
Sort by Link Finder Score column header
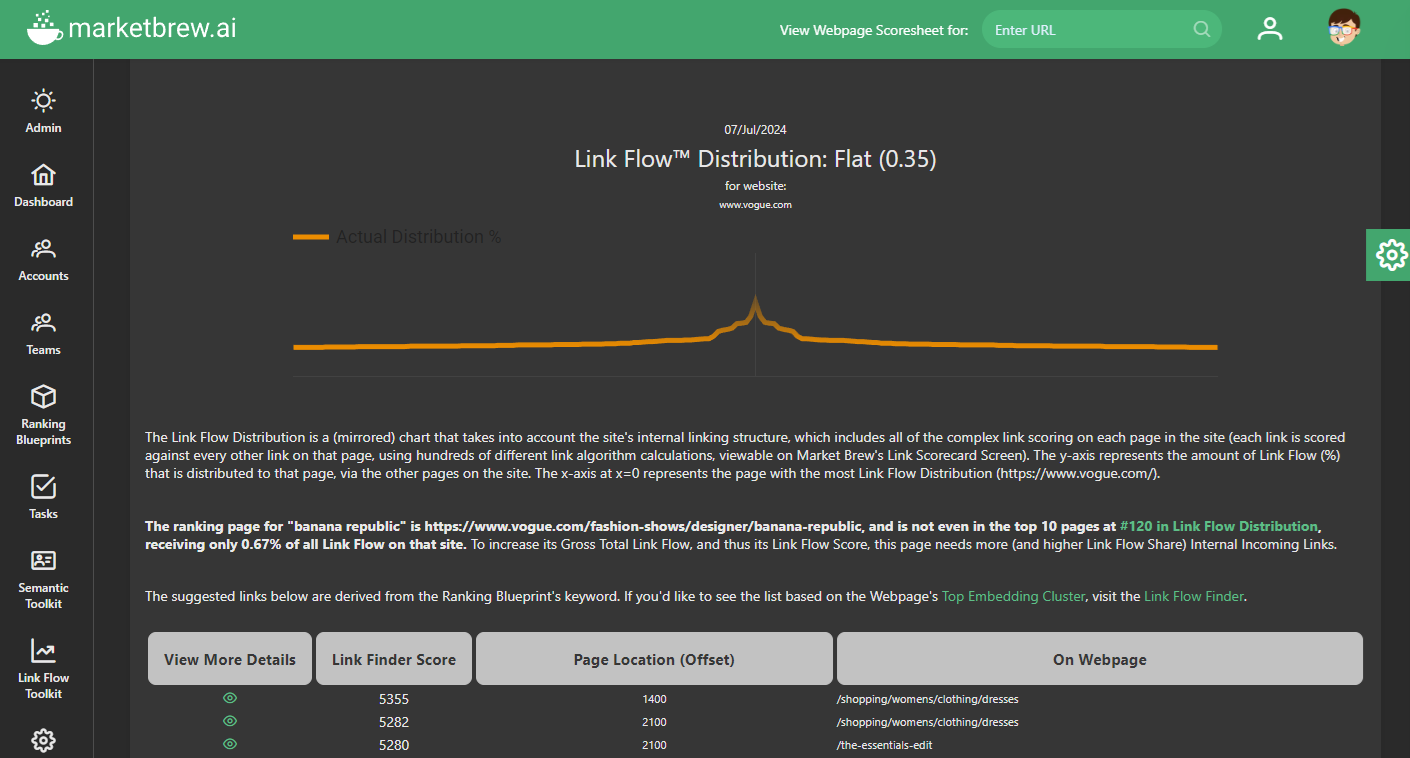coord(394,659)
